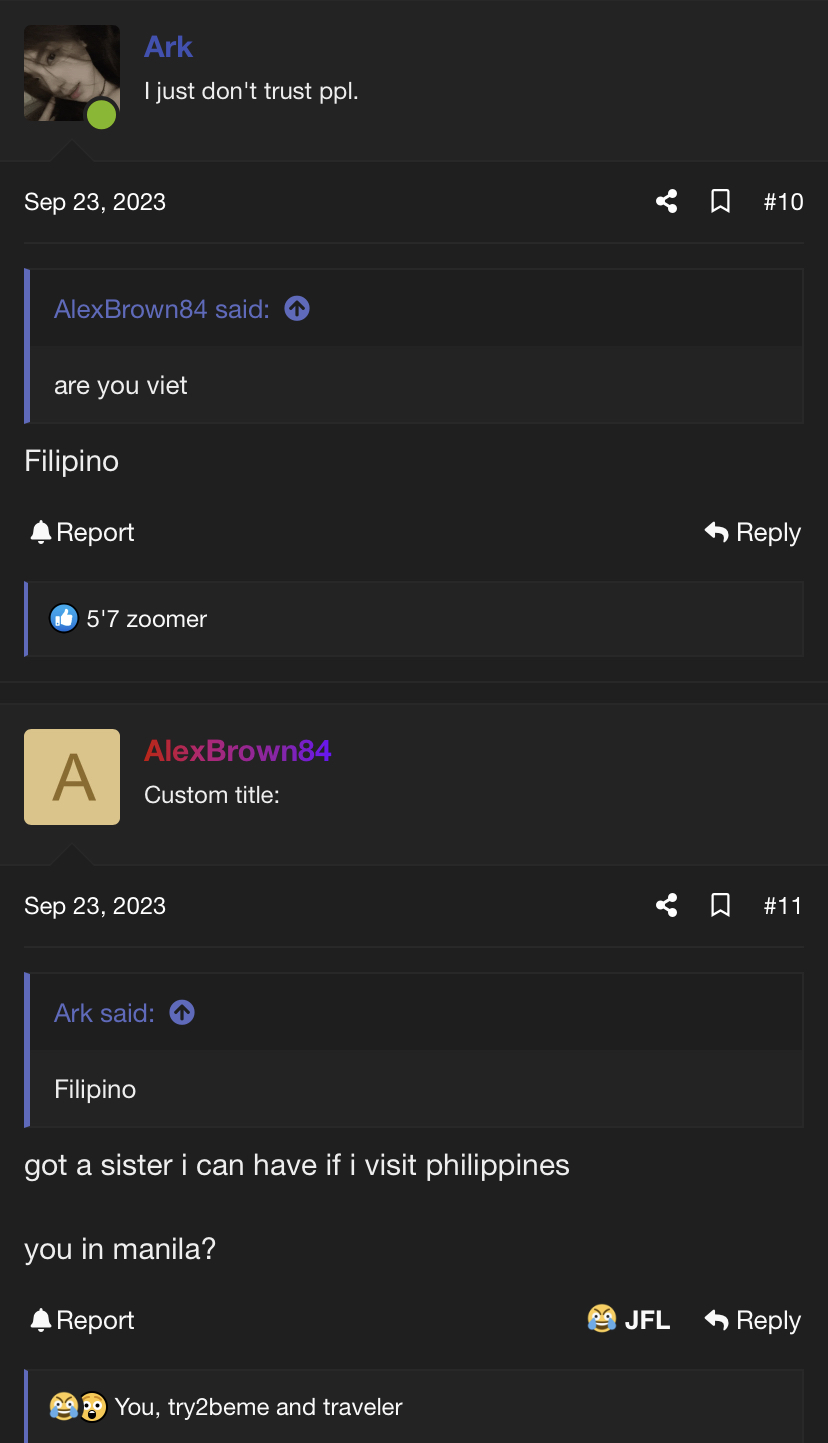Report AlexBrown84's post
Screen dimensions: 828x1443
pos(82,1320)
